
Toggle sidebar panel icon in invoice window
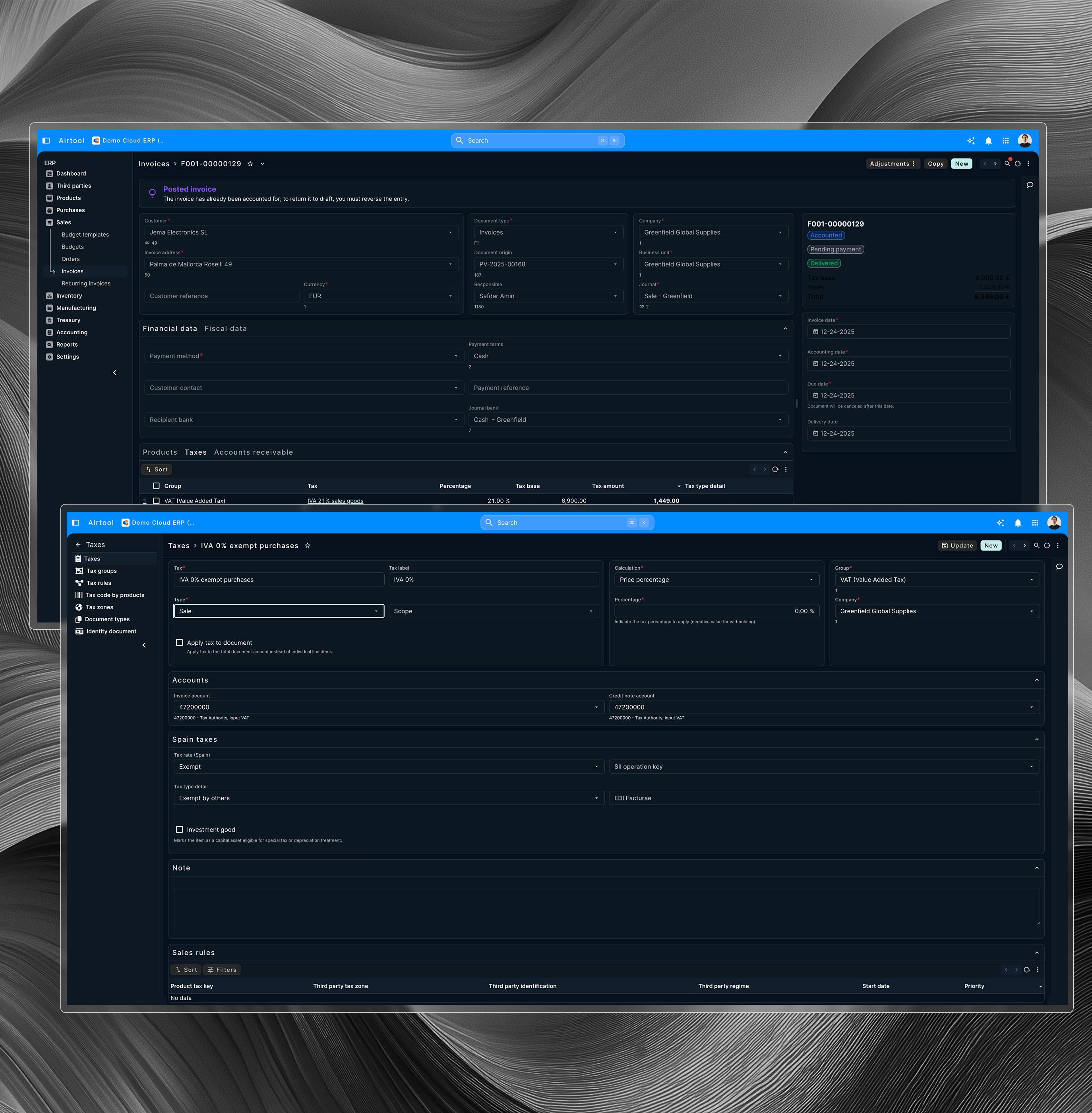(x=46, y=141)
